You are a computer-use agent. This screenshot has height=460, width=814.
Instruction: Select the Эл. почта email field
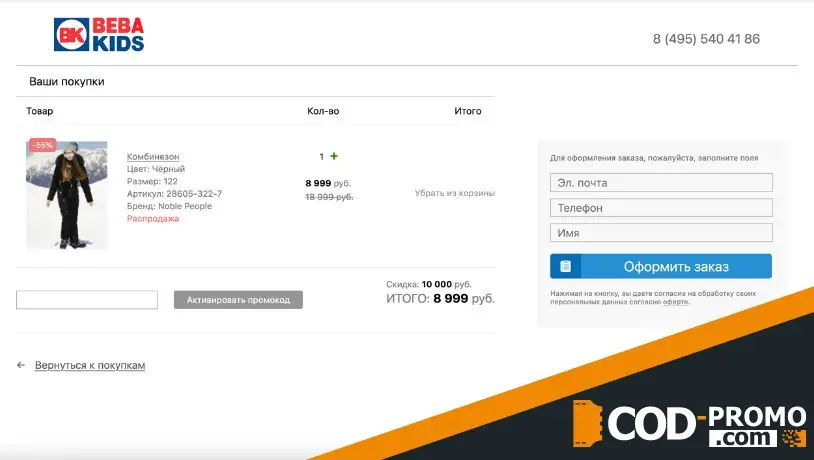click(x=661, y=183)
